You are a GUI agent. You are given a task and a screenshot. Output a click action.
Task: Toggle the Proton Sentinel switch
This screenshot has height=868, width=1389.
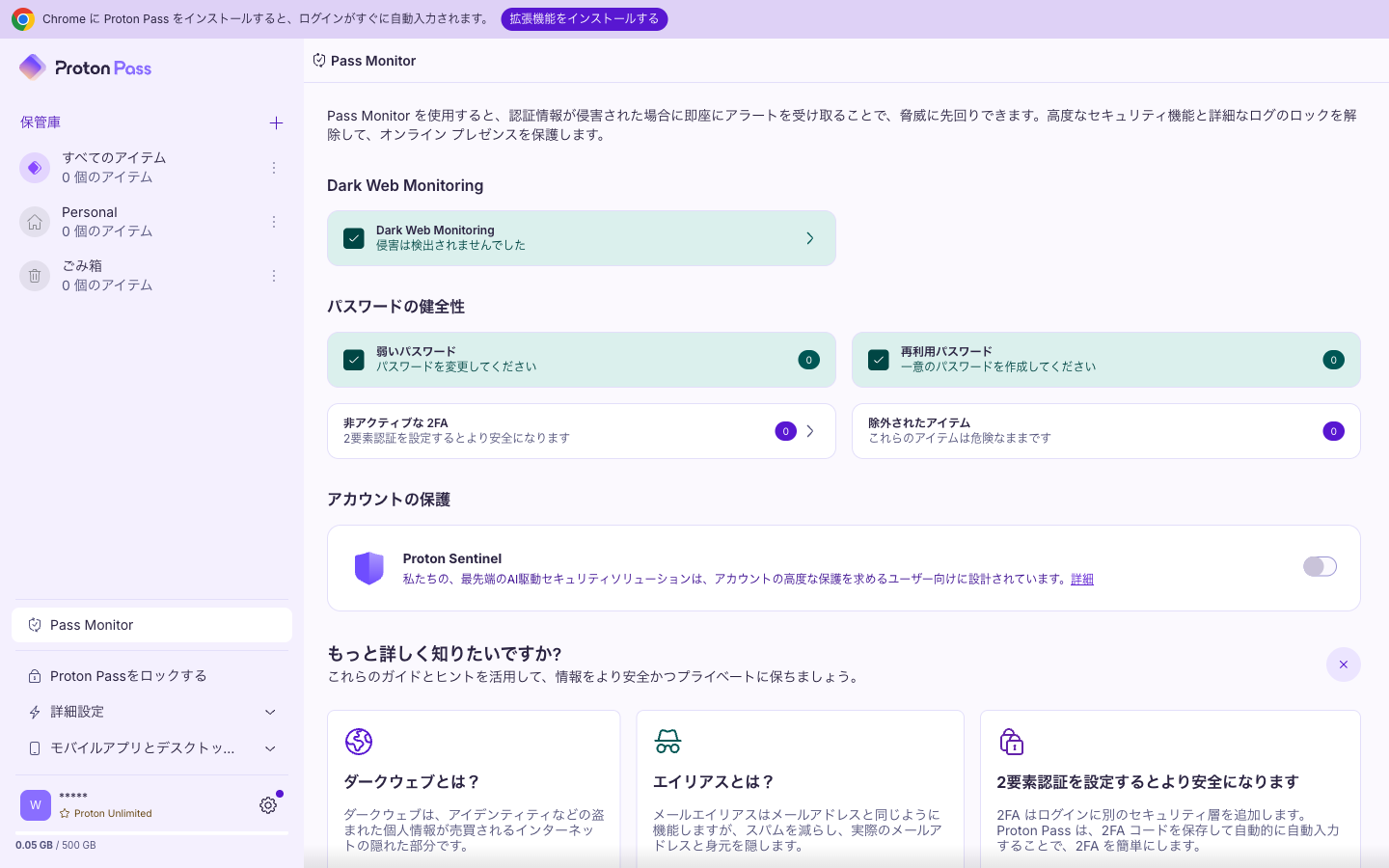click(1320, 567)
